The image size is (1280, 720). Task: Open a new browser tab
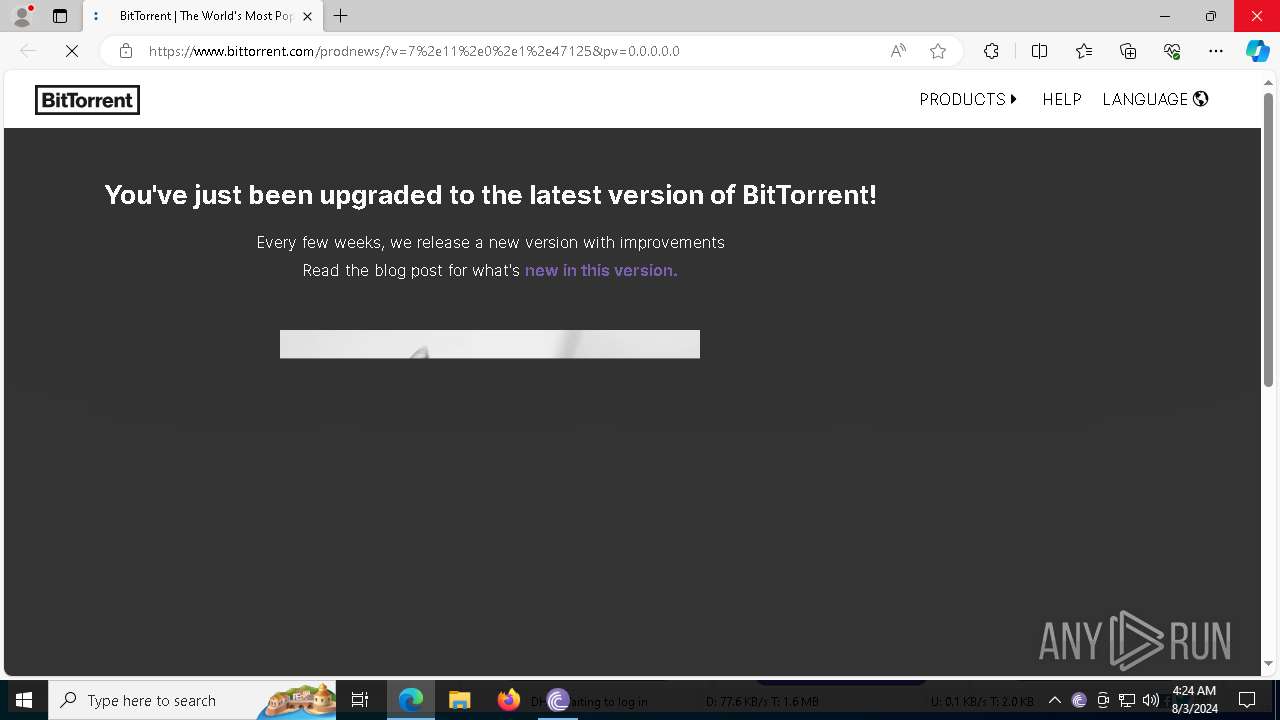[x=341, y=16]
